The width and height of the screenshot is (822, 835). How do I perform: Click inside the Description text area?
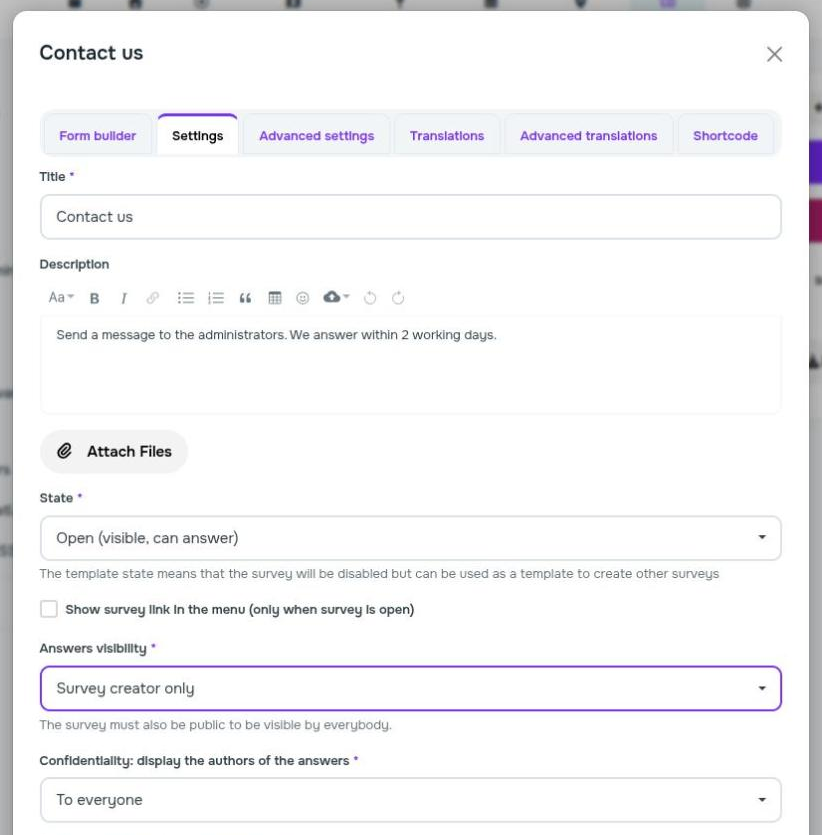(x=410, y=365)
